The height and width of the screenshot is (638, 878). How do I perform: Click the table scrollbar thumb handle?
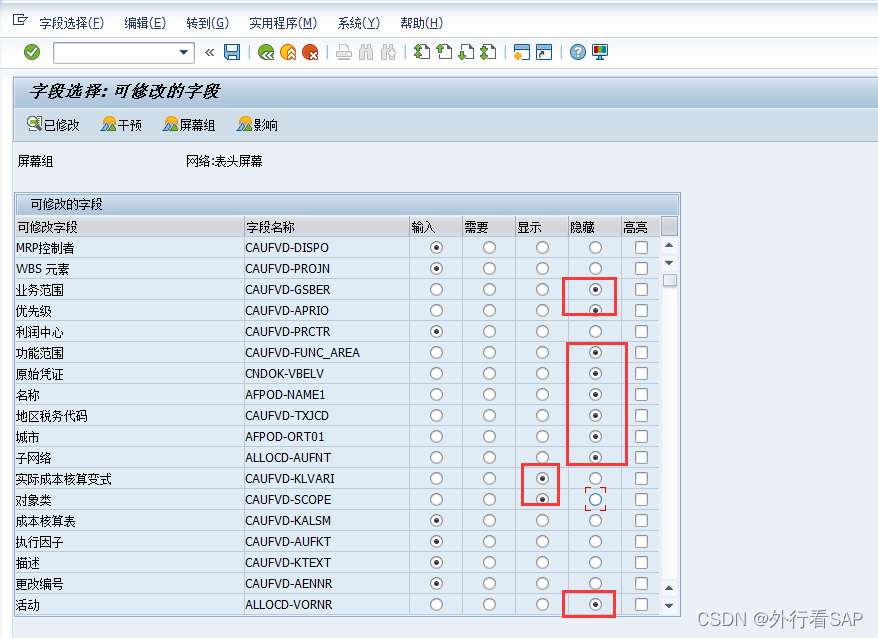(x=669, y=280)
